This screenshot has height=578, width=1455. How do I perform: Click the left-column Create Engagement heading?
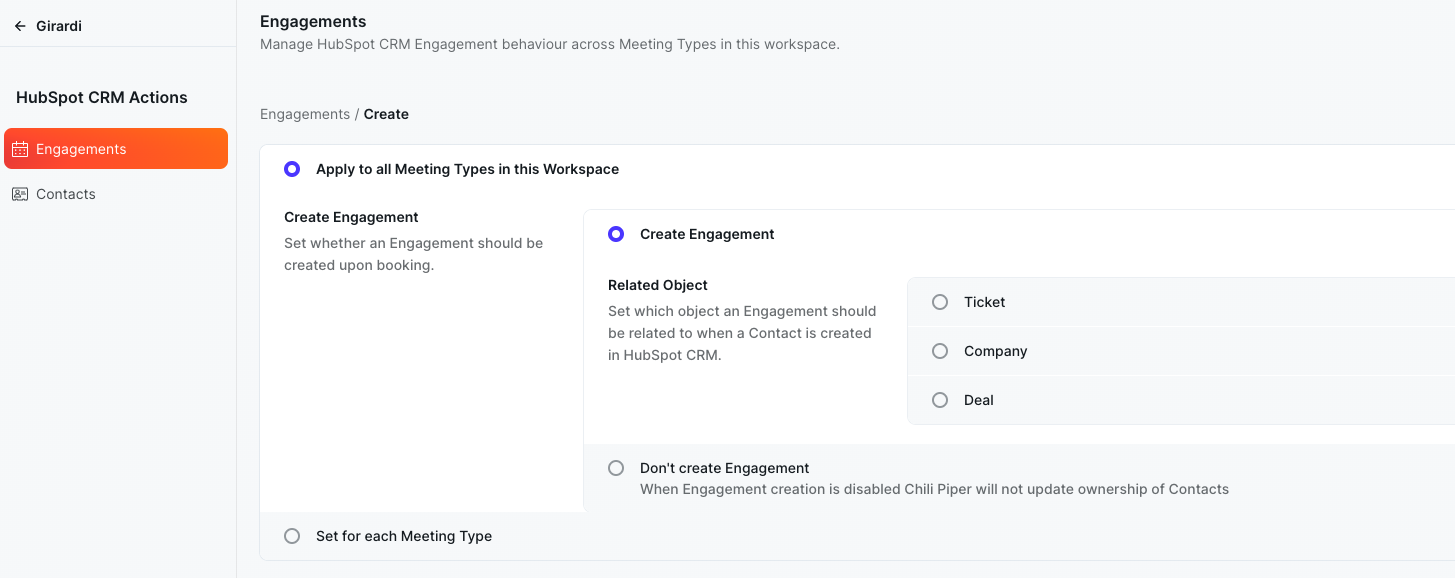[x=351, y=217]
